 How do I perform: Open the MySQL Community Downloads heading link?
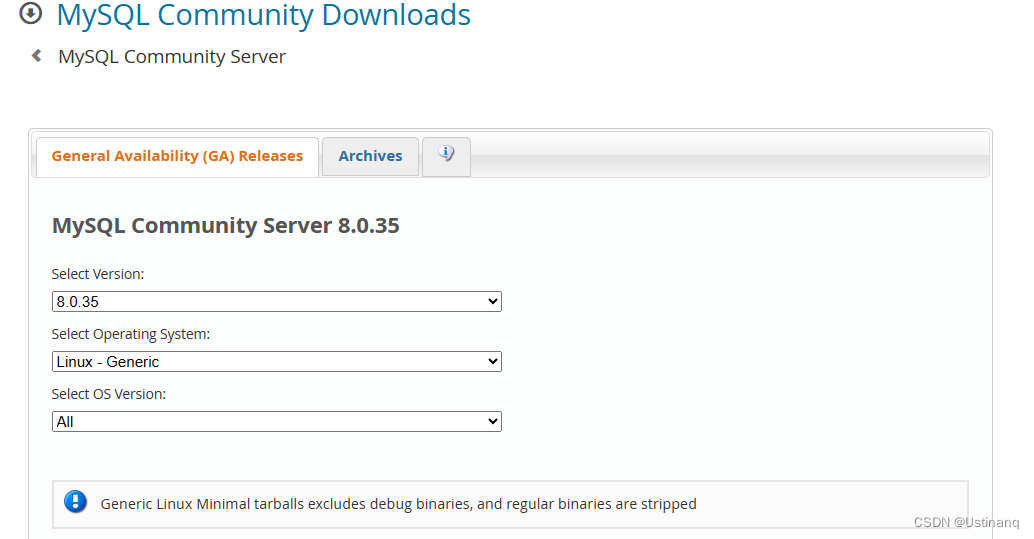(264, 15)
